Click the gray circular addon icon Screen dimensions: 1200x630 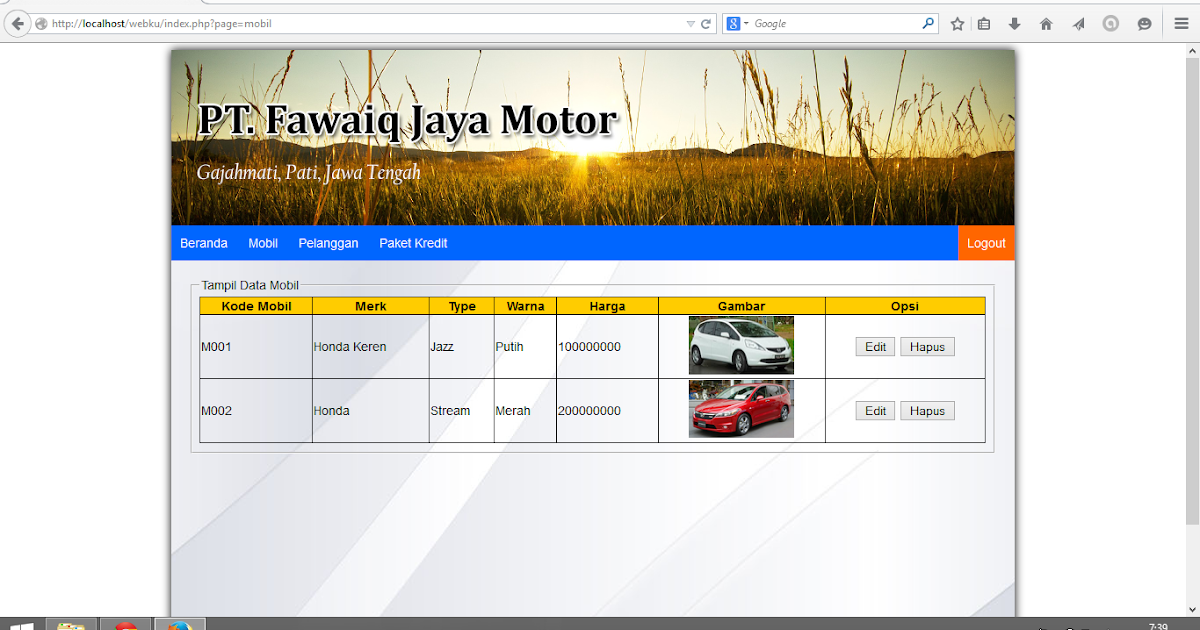1111,24
